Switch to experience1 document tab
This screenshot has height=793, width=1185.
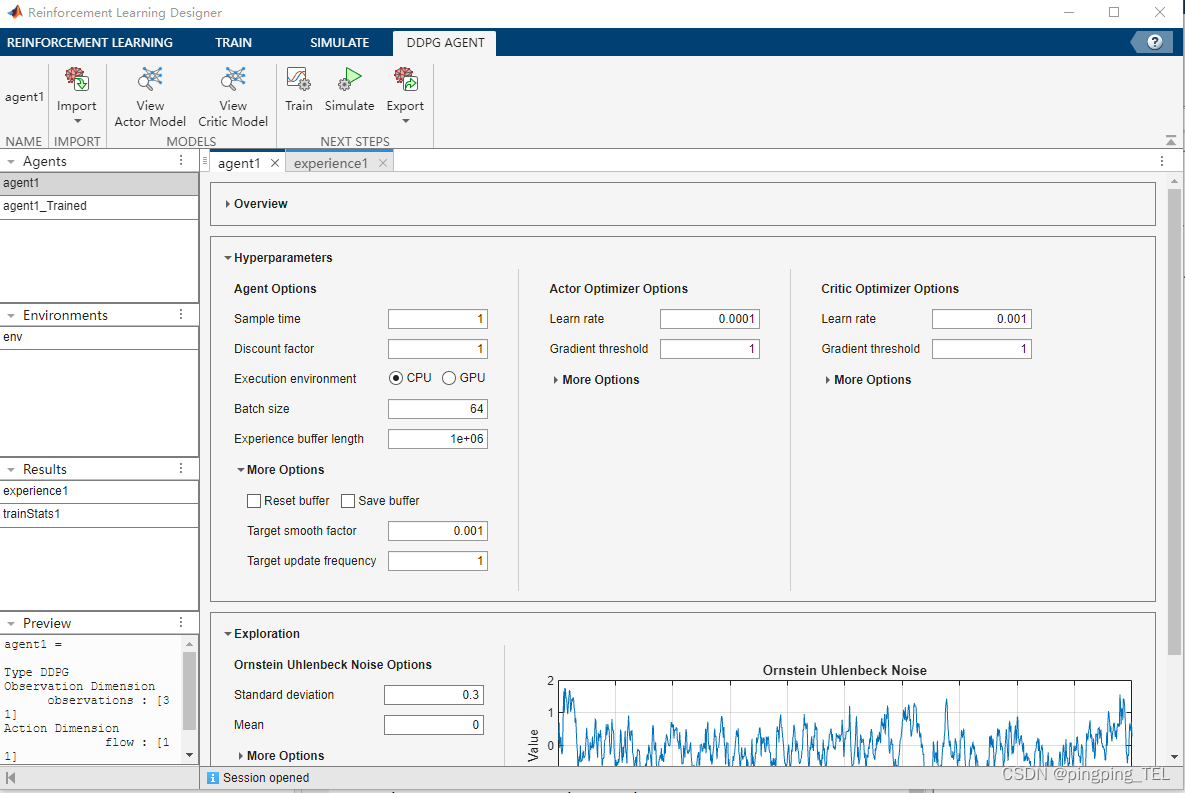[x=331, y=163]
